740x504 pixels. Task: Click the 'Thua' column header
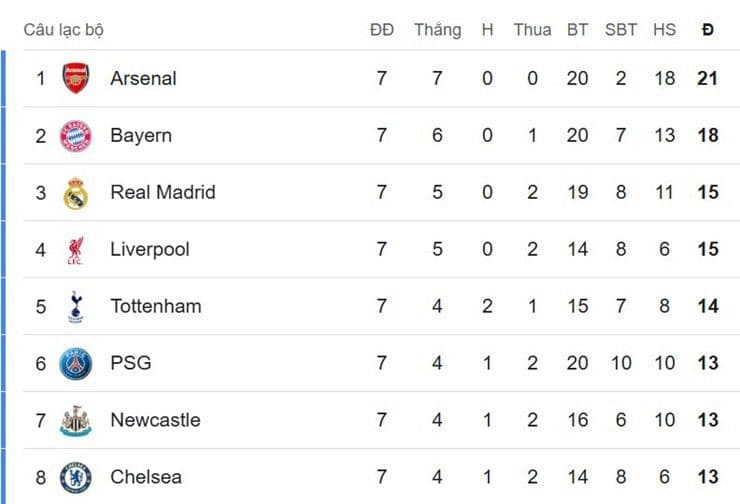[532, 30]
